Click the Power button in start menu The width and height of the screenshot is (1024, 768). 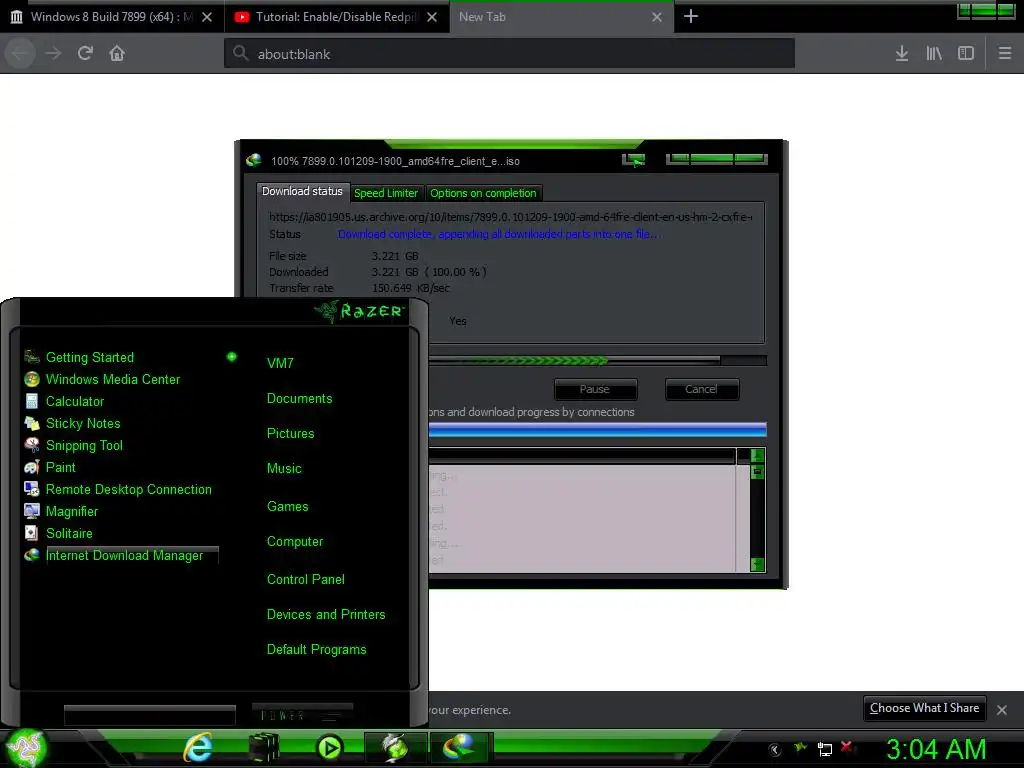coord(302,715)
